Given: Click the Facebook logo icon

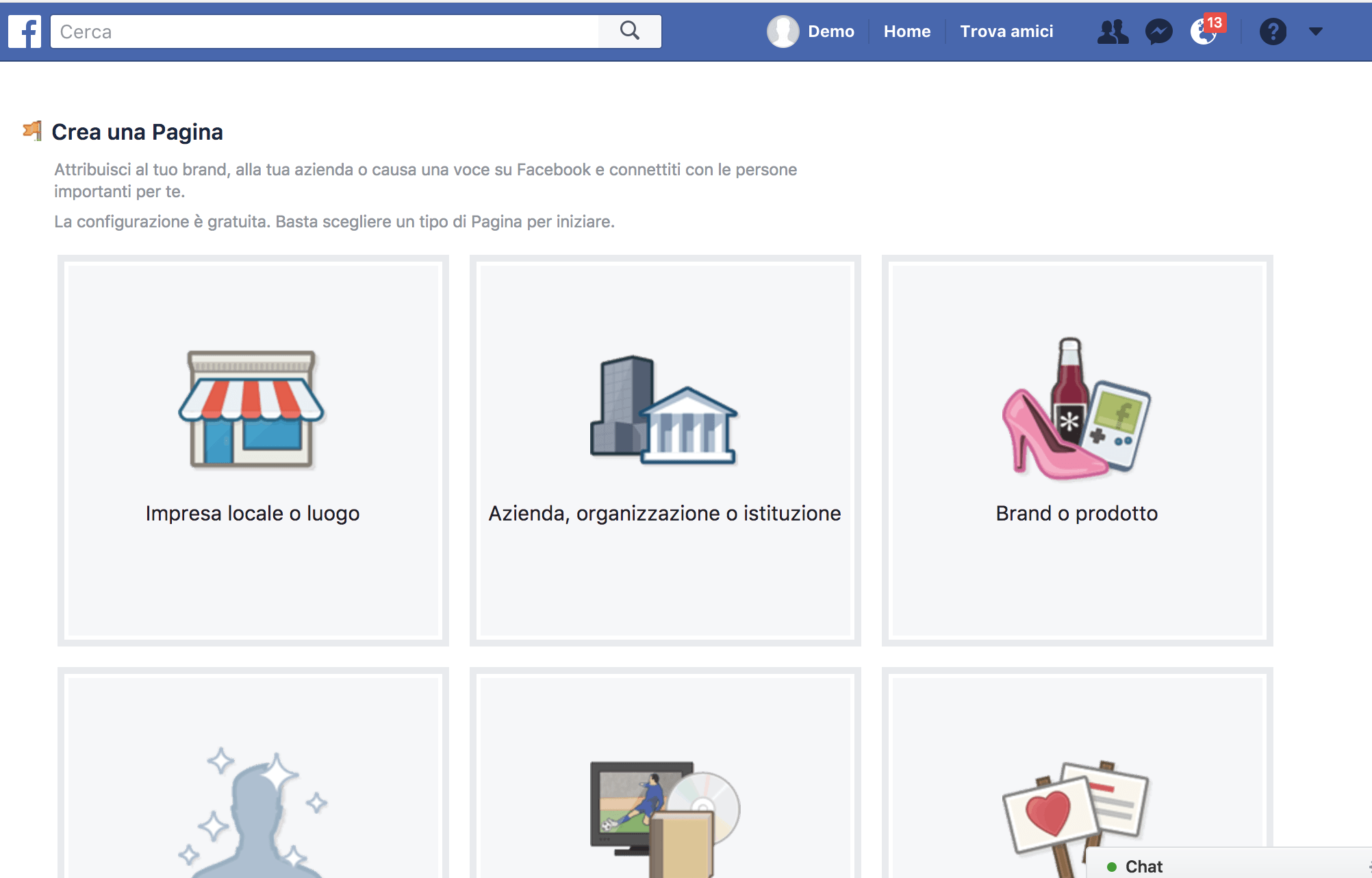Looking at the screenshot, I should (25, 32).
